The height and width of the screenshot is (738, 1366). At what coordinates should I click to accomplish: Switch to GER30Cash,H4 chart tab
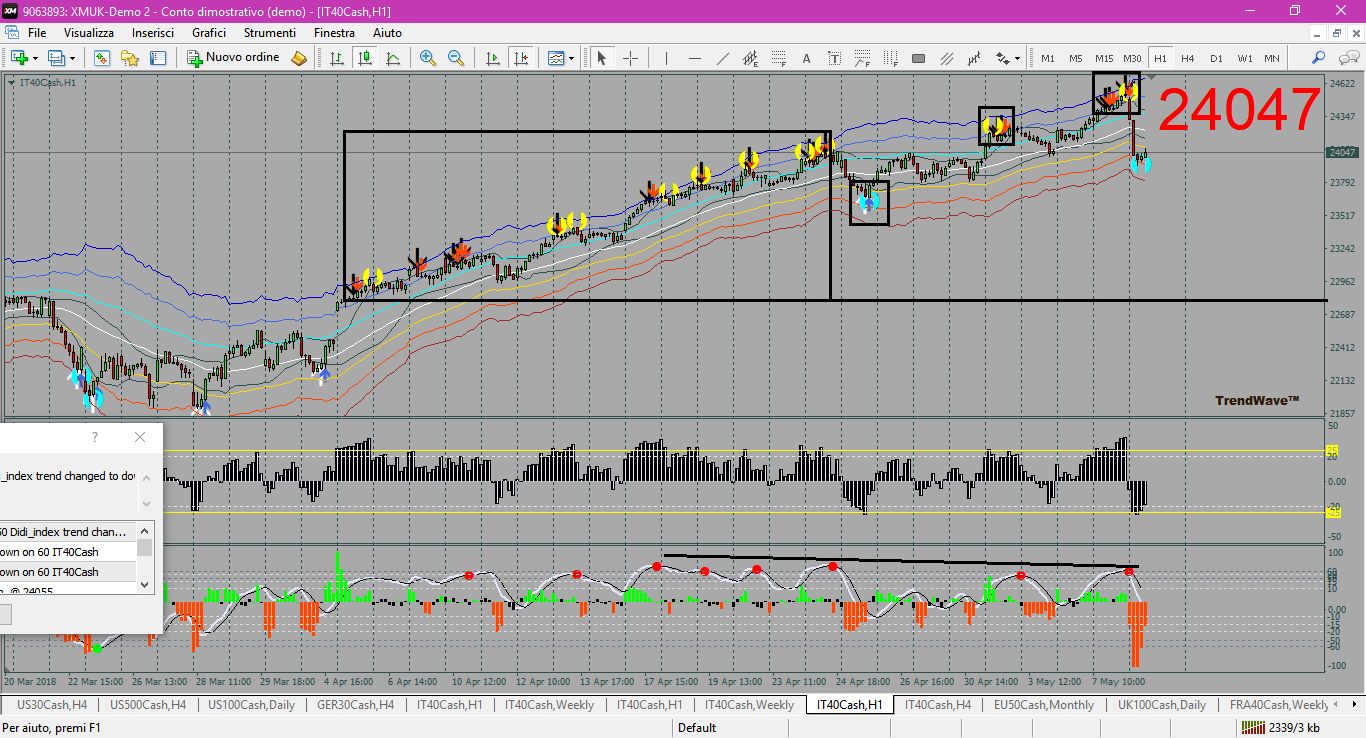[x=356, y=705]
